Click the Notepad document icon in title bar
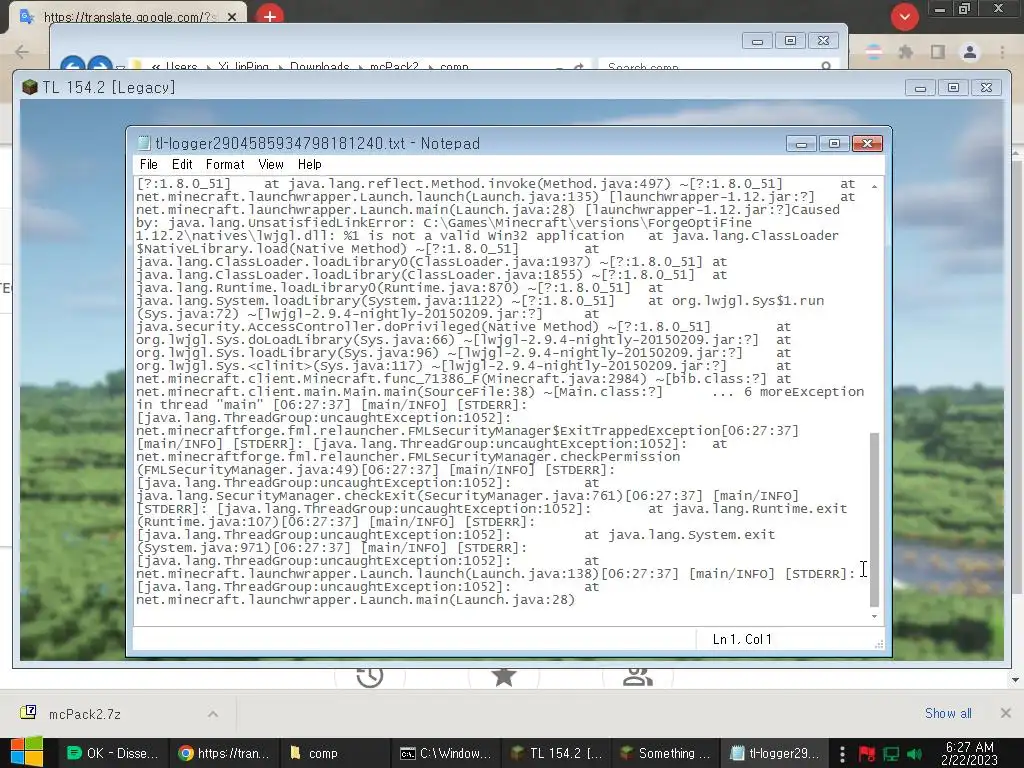 (144, 144)
